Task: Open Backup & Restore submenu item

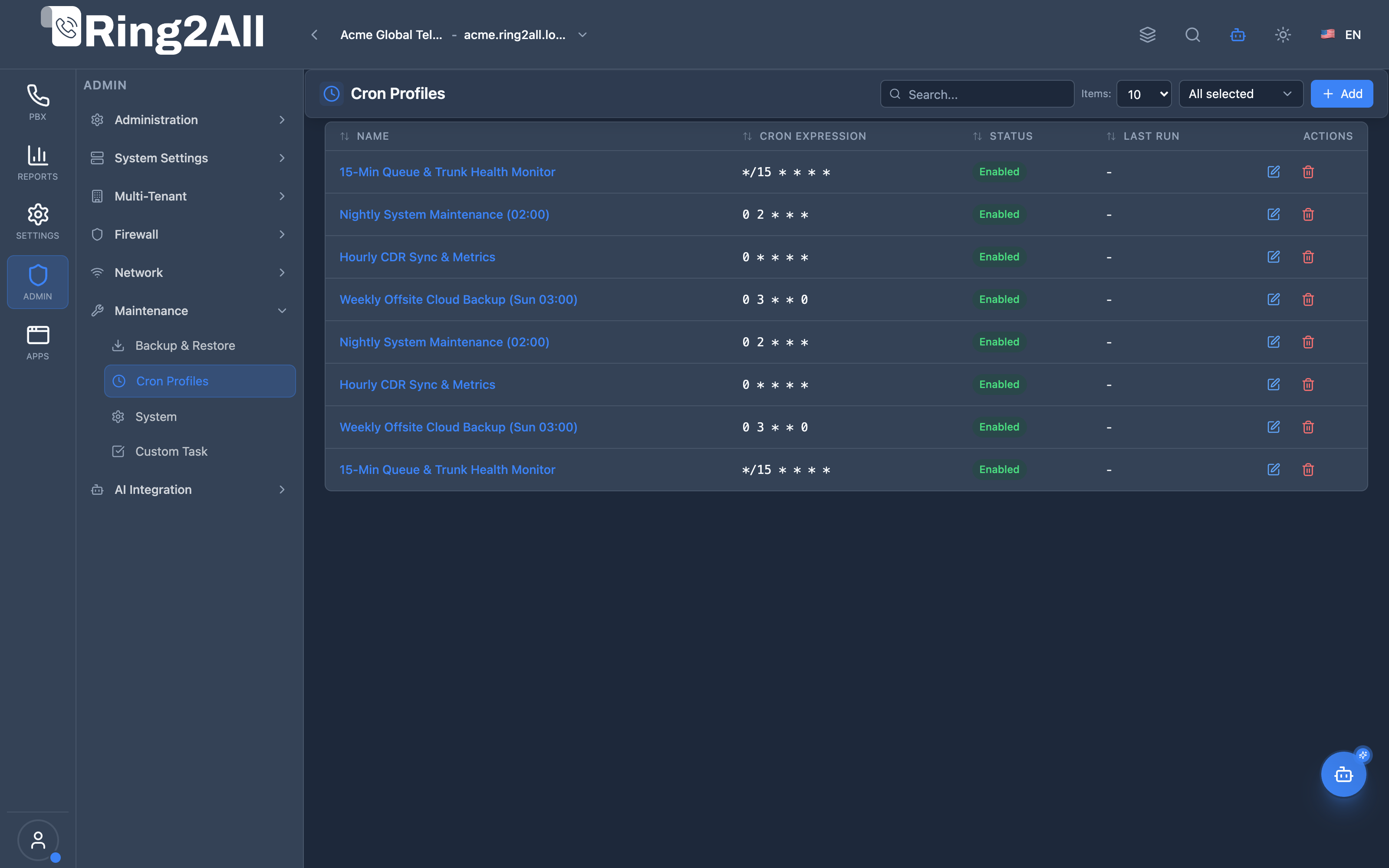Action: tap(200, 345)
